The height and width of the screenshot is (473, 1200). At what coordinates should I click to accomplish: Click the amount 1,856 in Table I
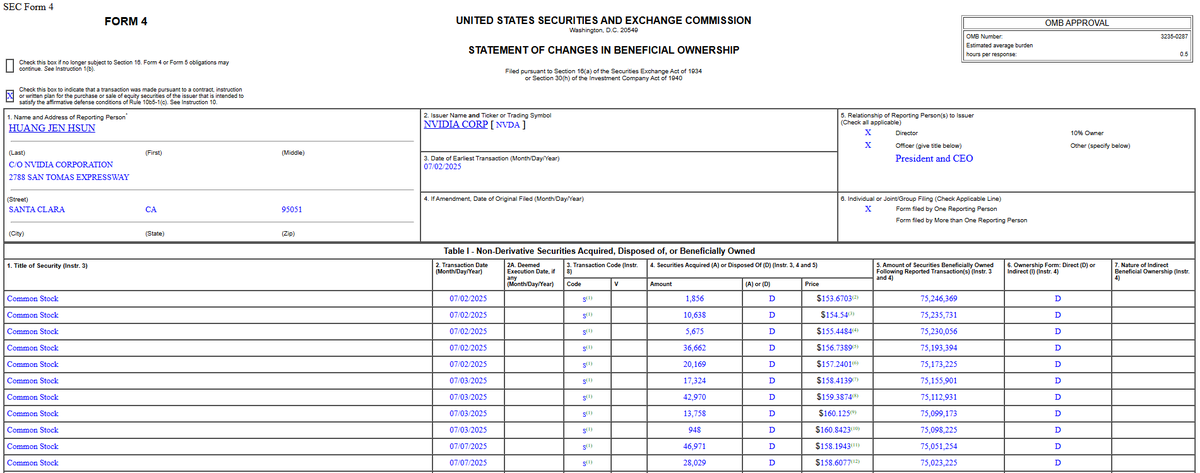695,299
